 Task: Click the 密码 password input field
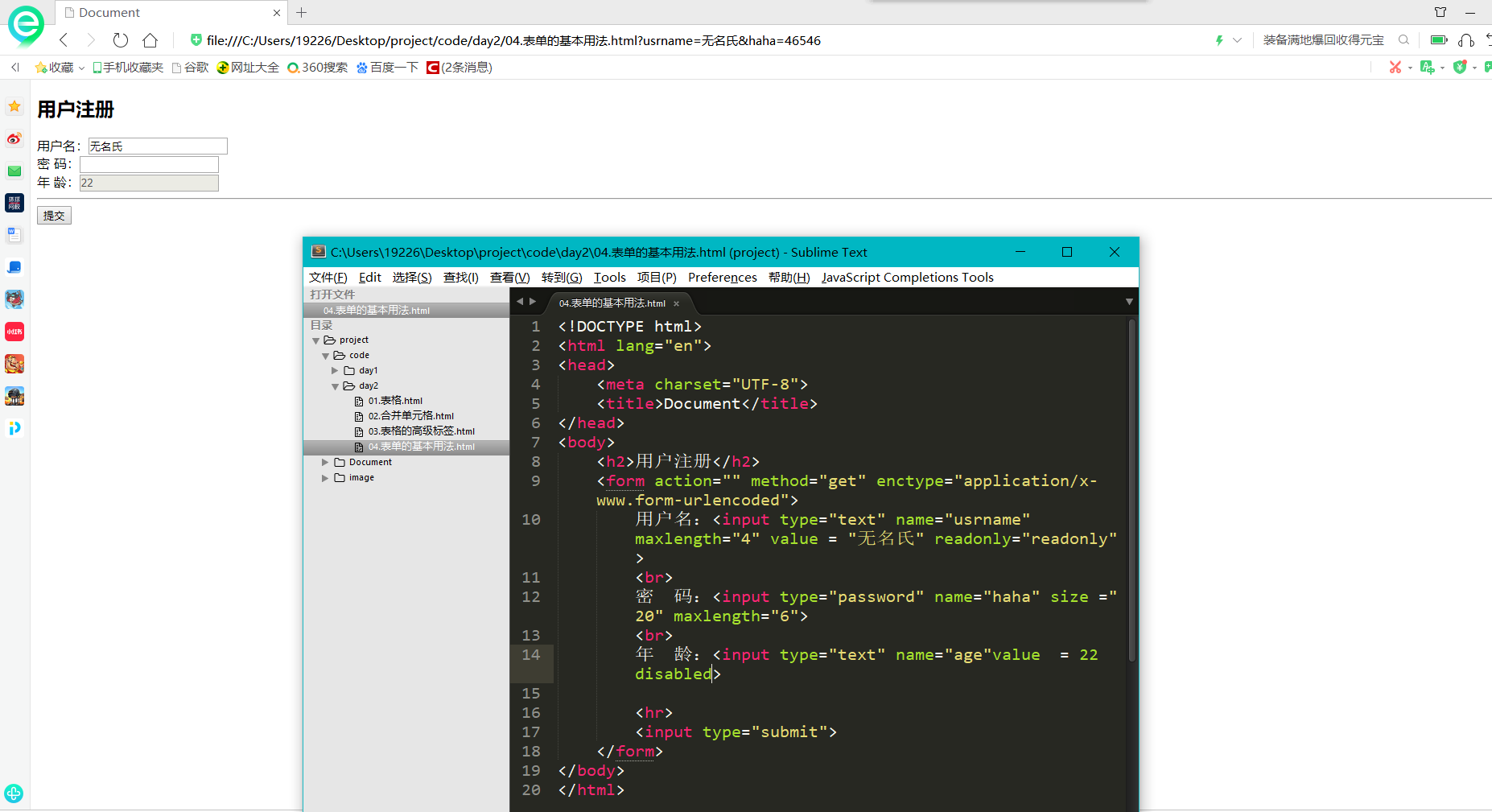click(x=149, y=165)
